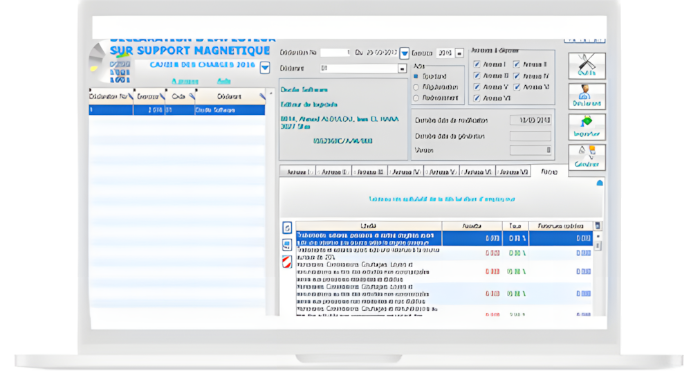Click the filter icon on Exercice column
The image size is (700, 371).
(x=162, y=96)
